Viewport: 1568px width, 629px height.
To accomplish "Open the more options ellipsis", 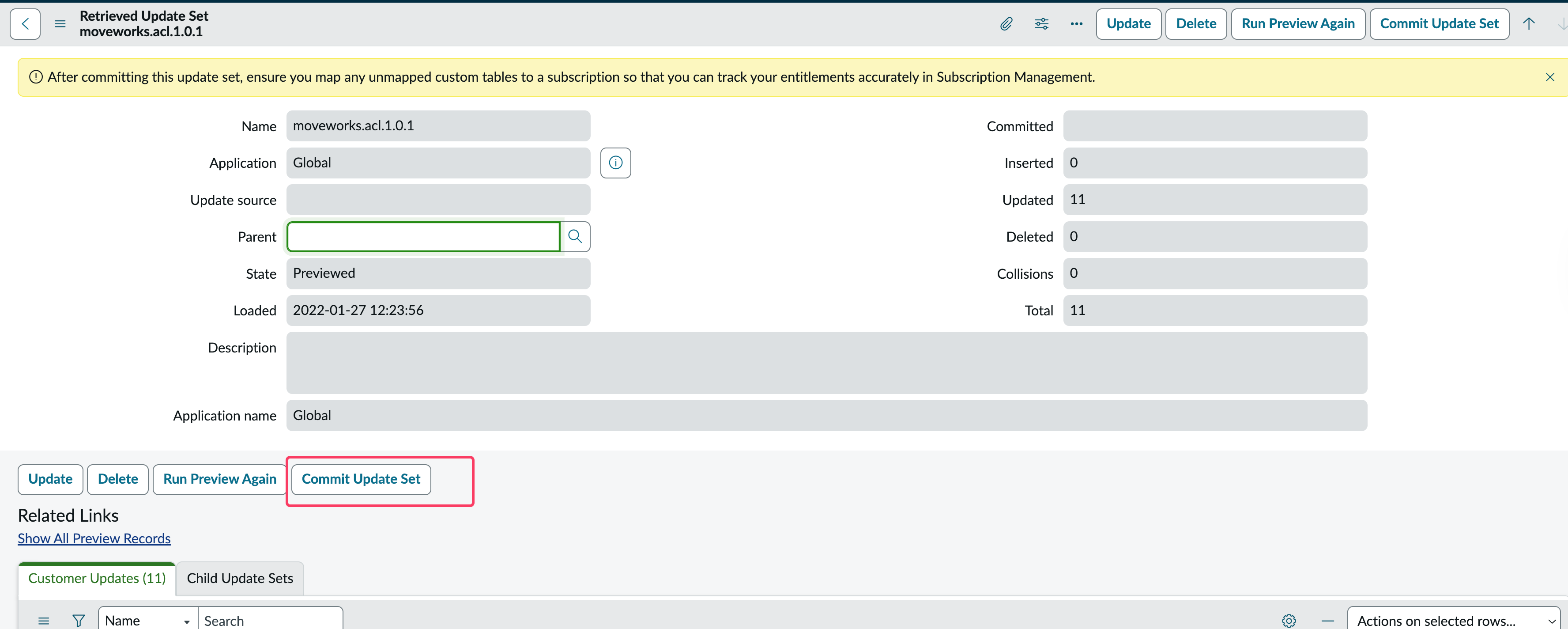I will 1076,24.
